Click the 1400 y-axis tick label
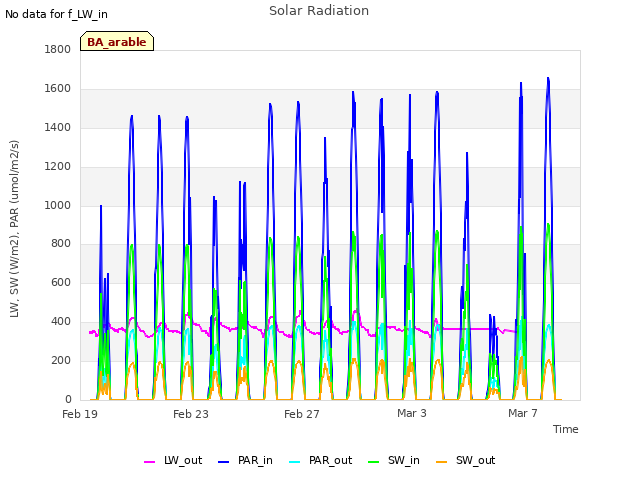The image size is (640, 480). (58, 127)
